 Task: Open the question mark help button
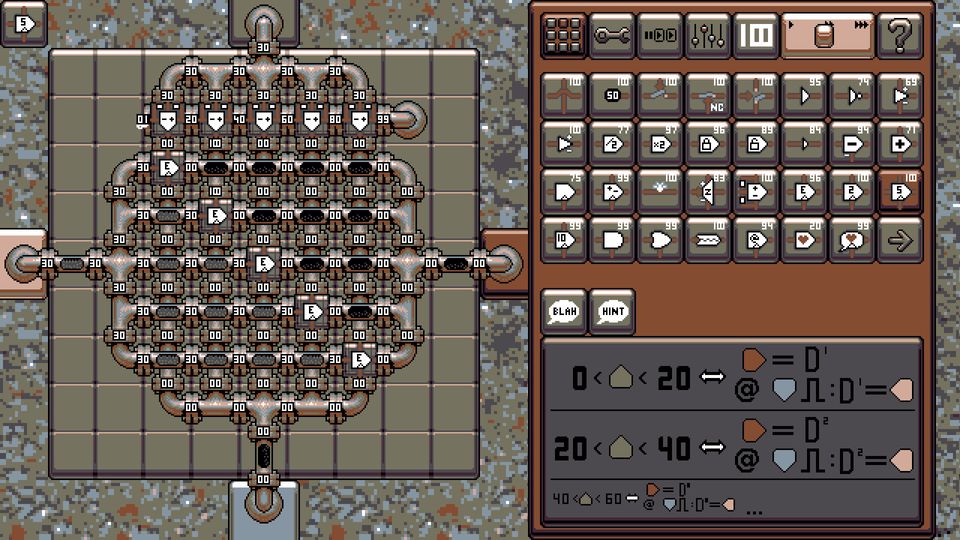pyautogui.click(x=899, y=36)
